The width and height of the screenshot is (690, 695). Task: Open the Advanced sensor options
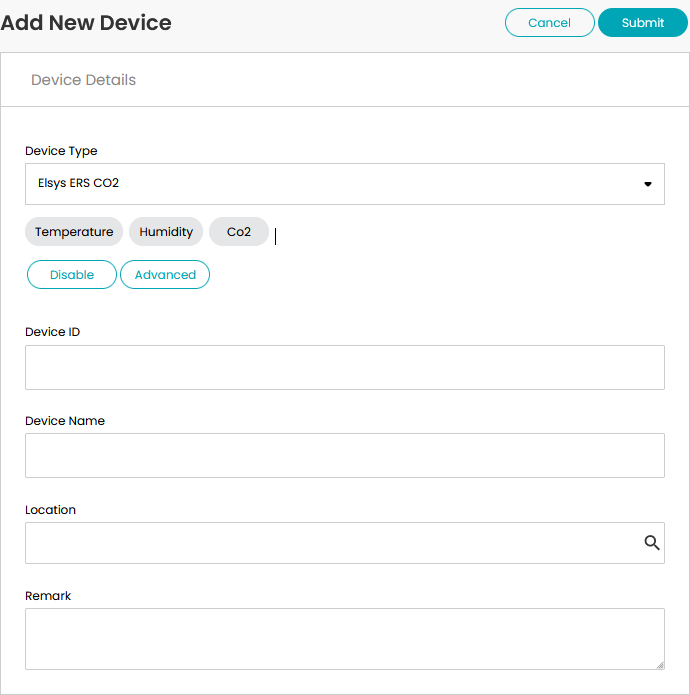pos(165,275)
